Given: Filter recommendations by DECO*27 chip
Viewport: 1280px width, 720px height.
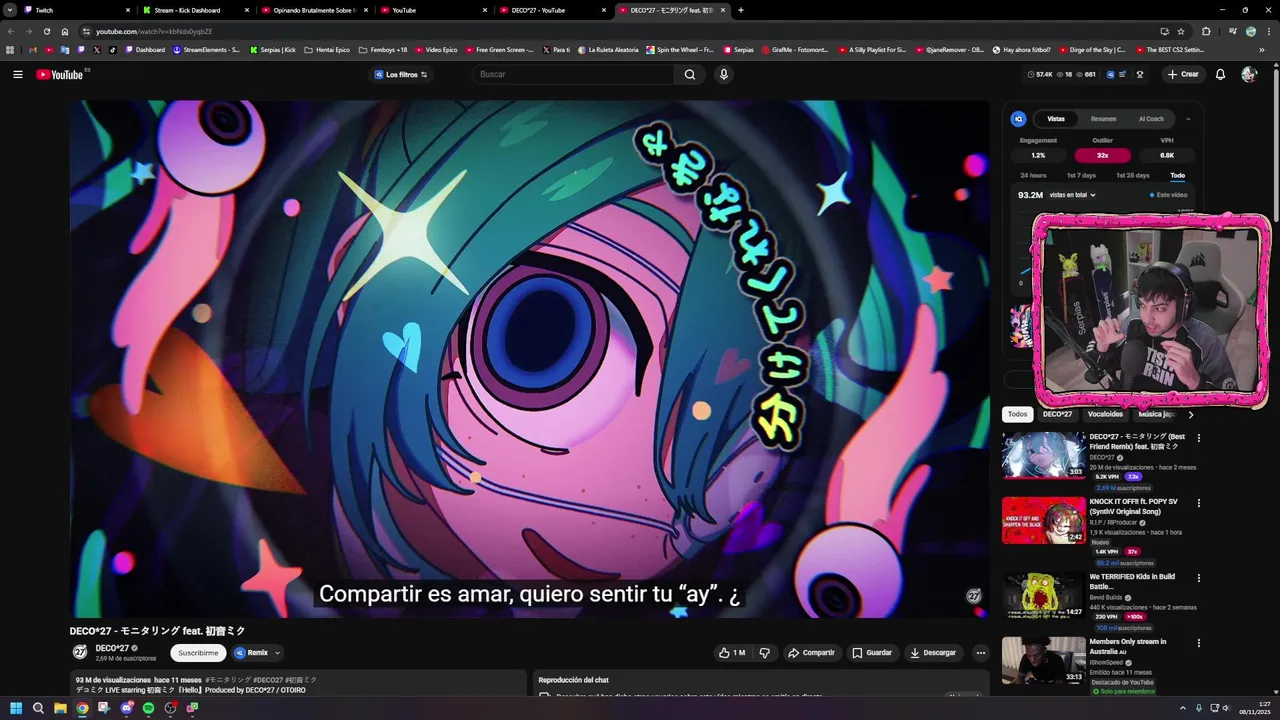Looking at the screenshot, I should pyautogui.click(x=1057, y=414).
